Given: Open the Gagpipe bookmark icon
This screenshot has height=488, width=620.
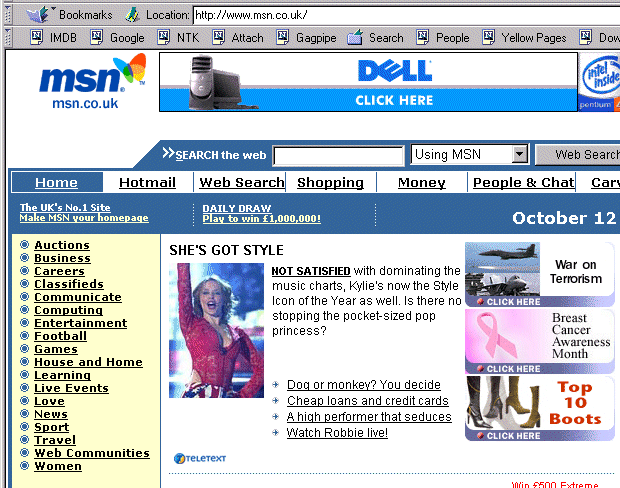Looking at the screenshot, I should click(282, 37).
